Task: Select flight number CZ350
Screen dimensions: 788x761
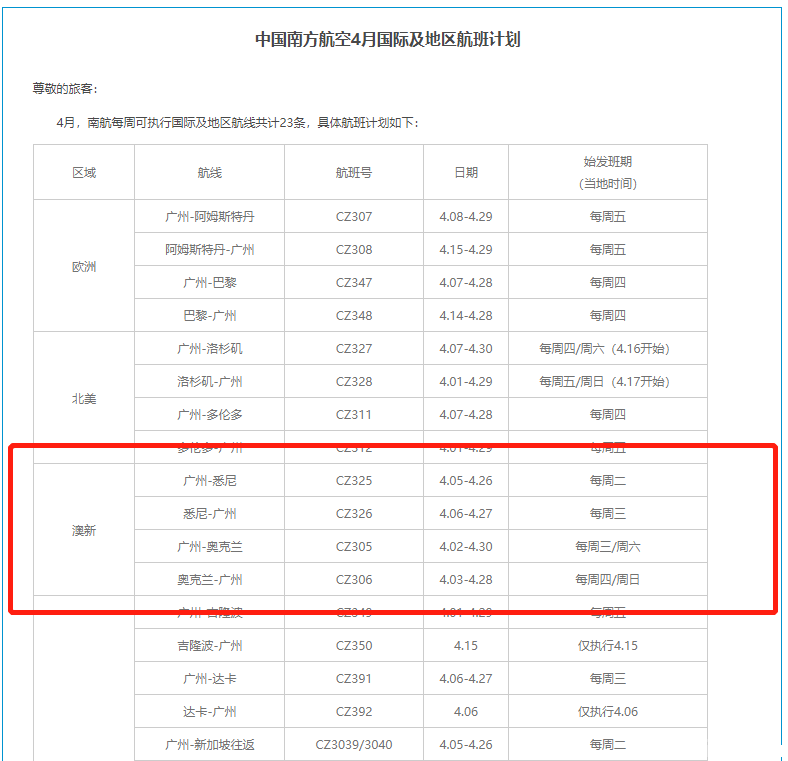Action: point(354,645)
